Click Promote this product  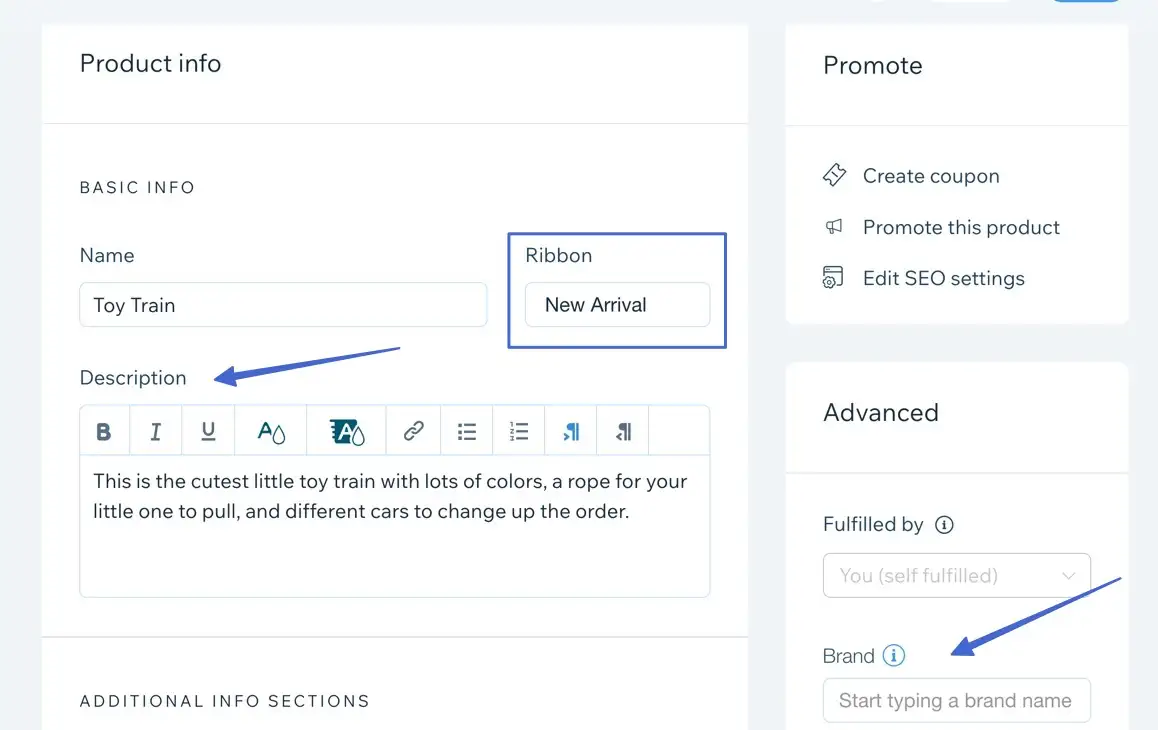click(960, 227)
